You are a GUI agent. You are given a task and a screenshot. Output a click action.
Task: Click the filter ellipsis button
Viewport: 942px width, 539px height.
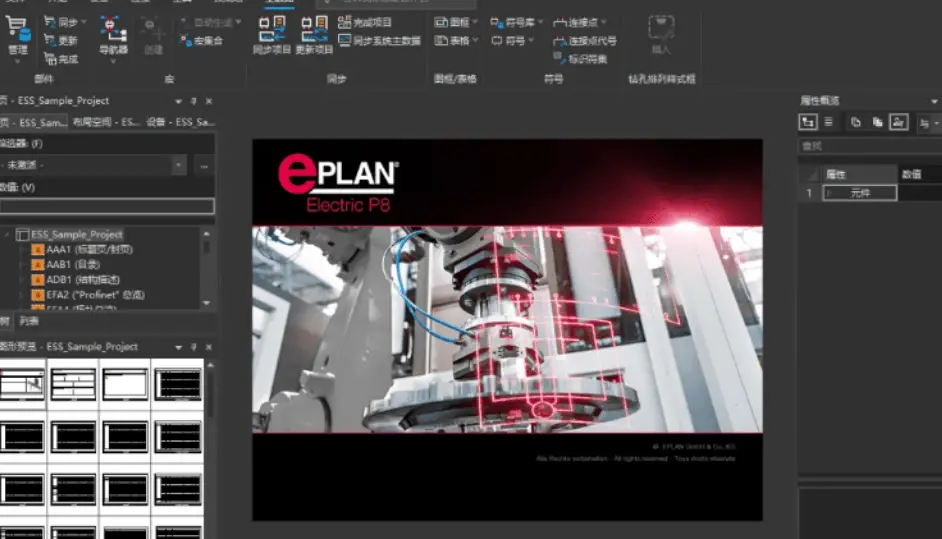204,166
